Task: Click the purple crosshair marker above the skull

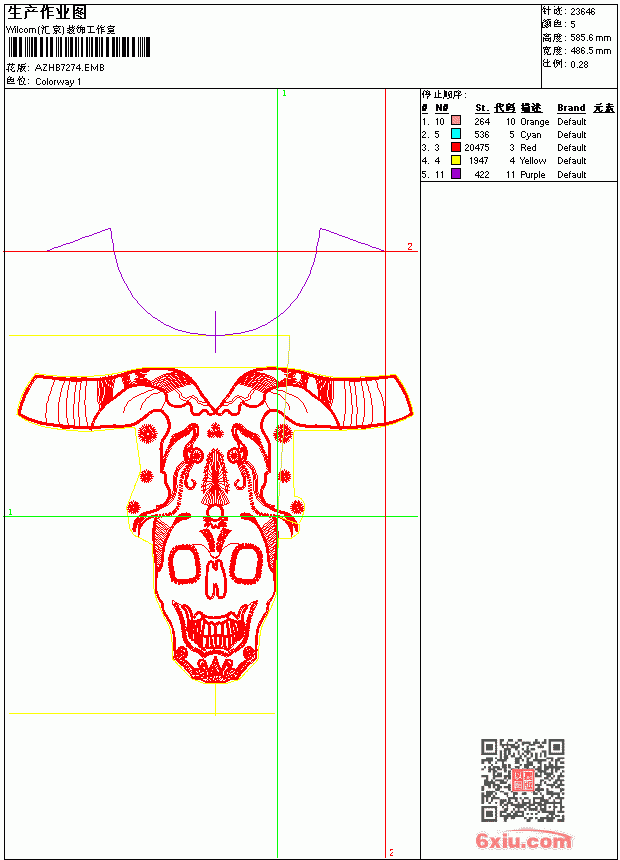Action: [x=216, y=332]
